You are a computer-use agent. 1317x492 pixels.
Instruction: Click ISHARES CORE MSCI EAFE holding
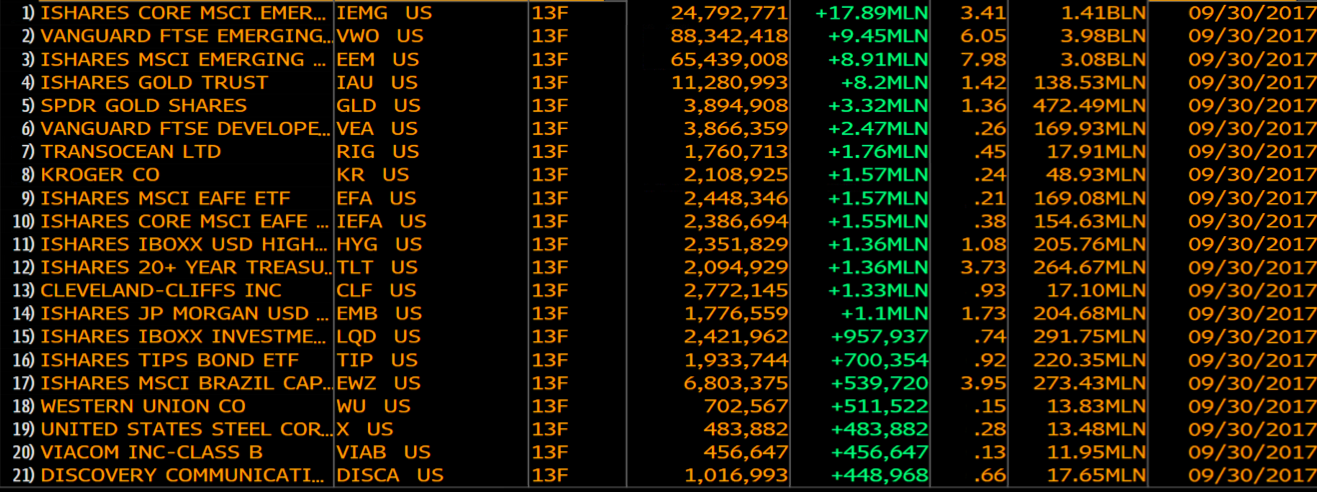coord(186,221)
